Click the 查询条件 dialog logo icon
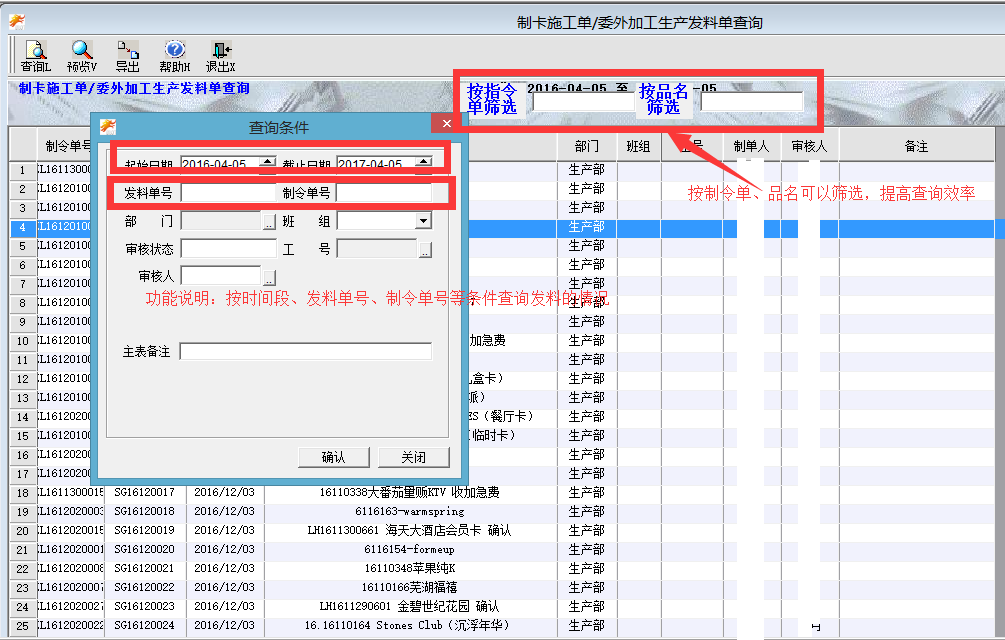The image size is (1005, 640). (x=108, y=126)
